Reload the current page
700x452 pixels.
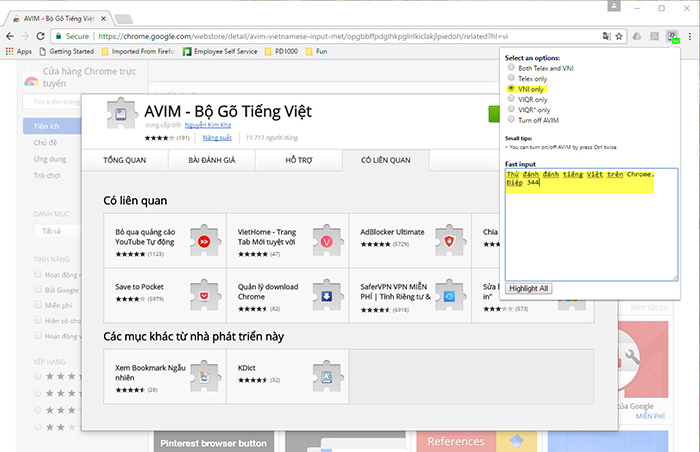40,36
